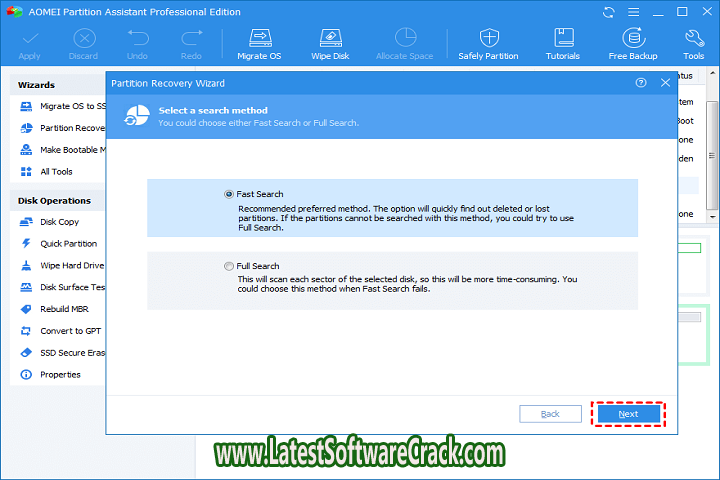Open the Tools toolbar item

point(693,43)
